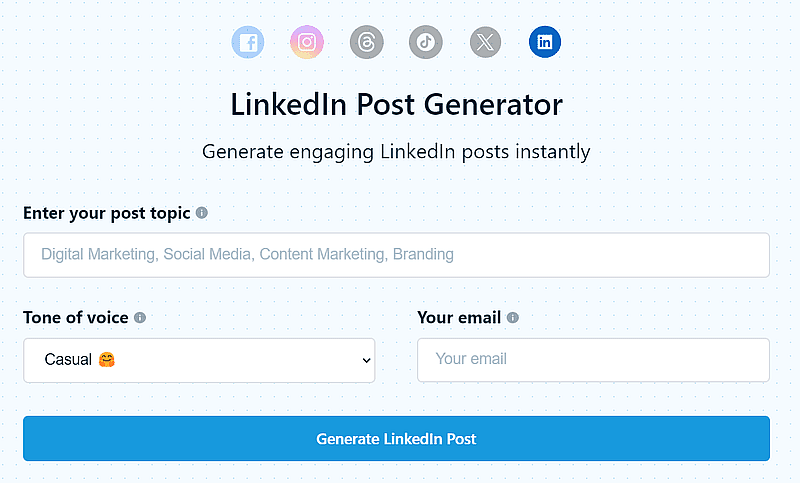Screen dimensions: 800x483
Task: Click the "Your email" label text
Action: [x=459, y=318]
